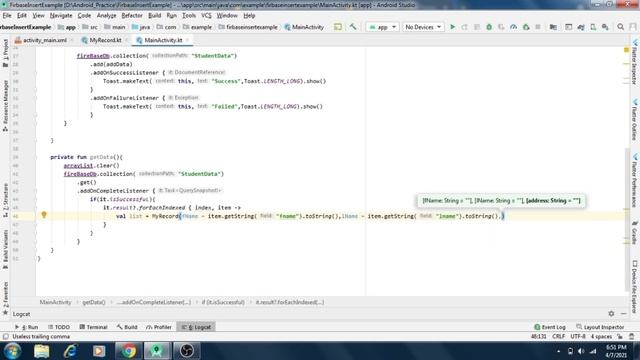Open Chrome from the taskbar
The image size is (640, 360).
128,351
